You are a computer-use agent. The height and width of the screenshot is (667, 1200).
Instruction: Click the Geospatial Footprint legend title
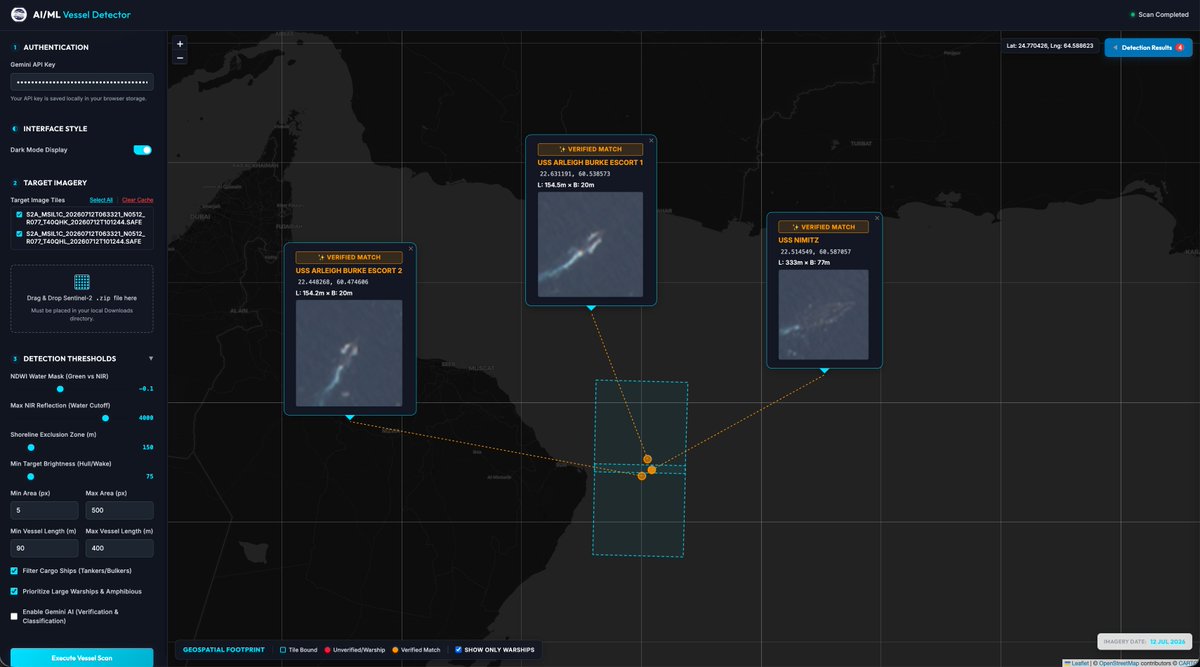(224, 650)
